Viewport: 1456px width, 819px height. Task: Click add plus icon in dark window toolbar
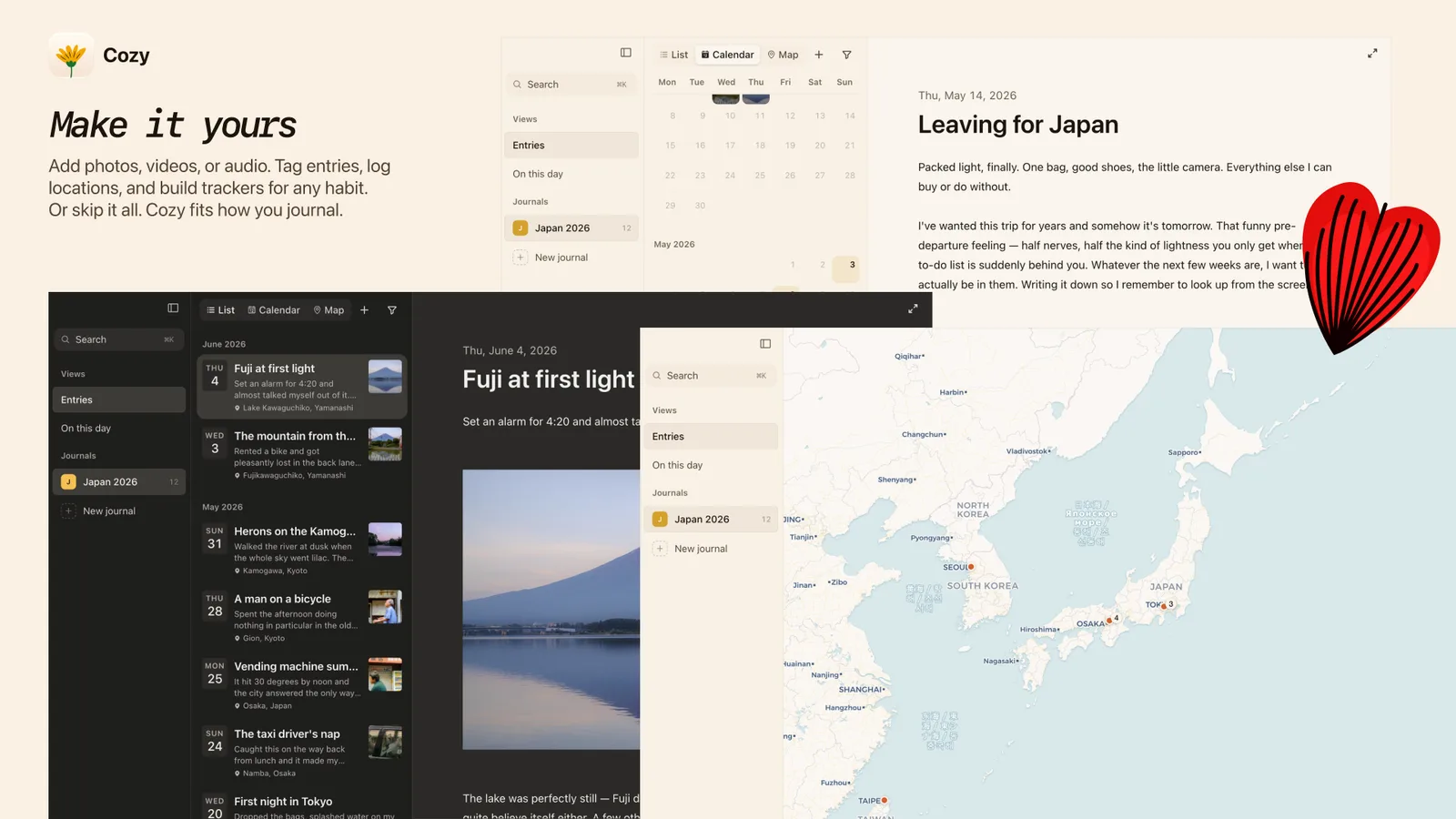pyautogui.click(x=364, y=310)
